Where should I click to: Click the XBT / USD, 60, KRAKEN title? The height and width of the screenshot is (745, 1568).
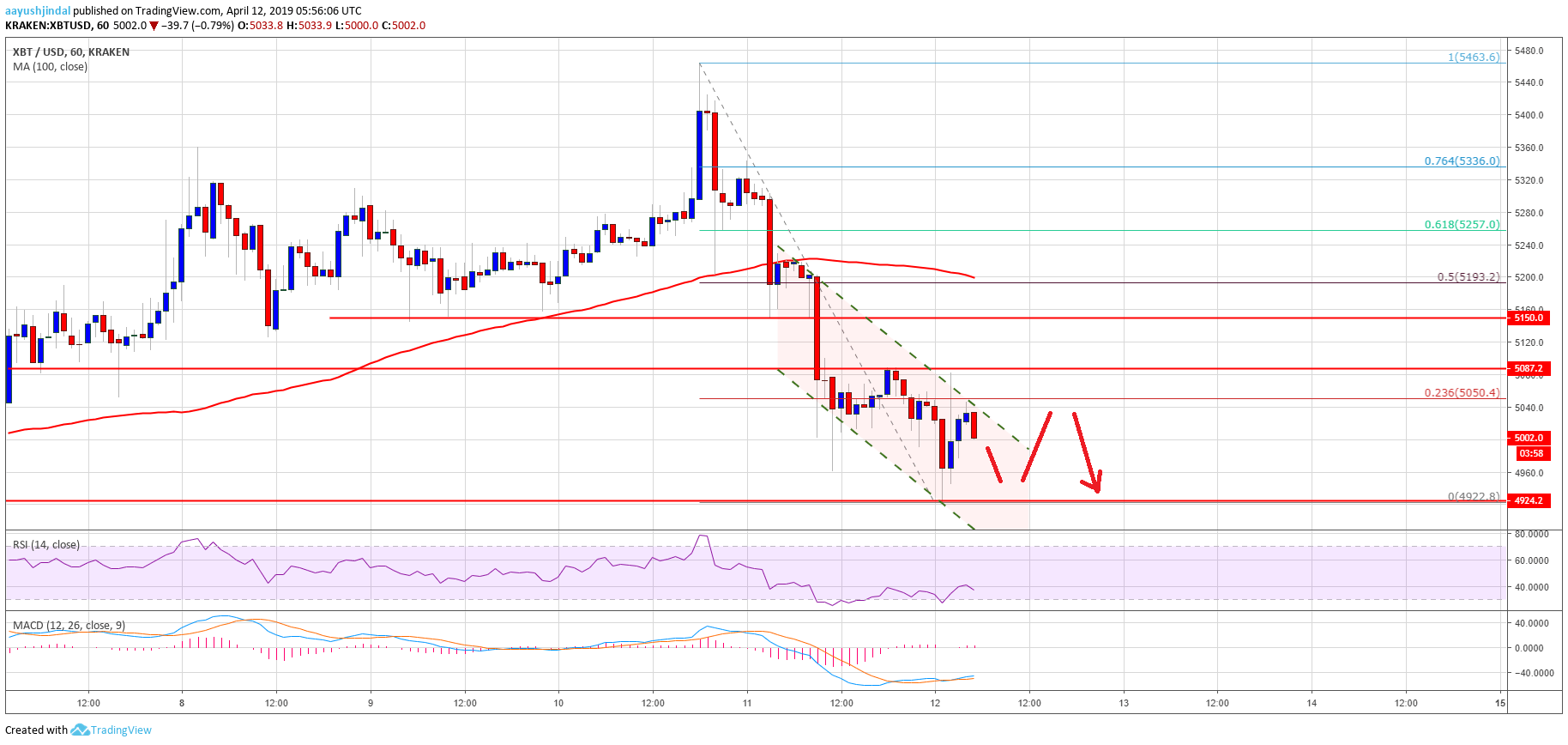[71, 52]
